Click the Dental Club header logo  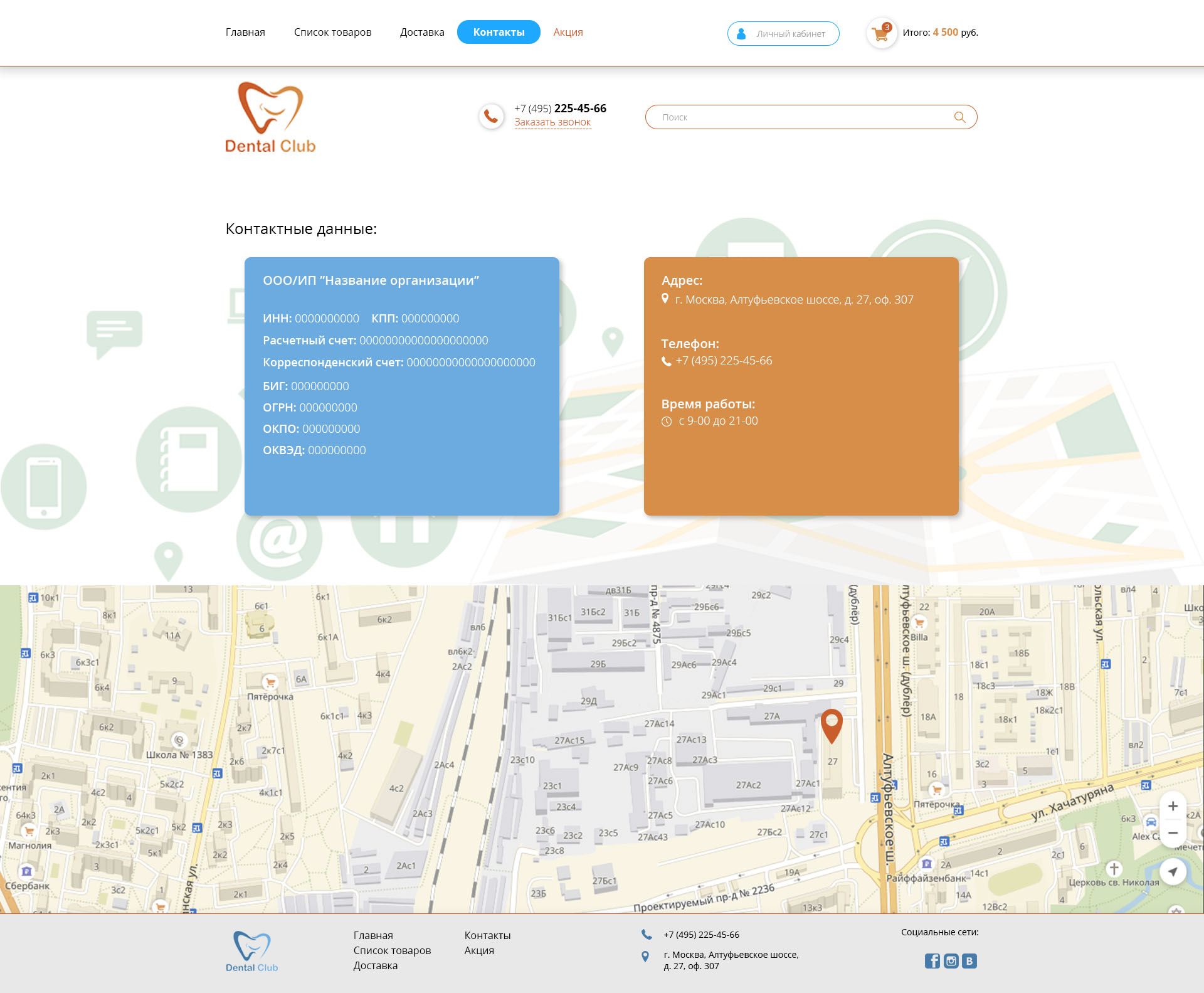[270, 118]
